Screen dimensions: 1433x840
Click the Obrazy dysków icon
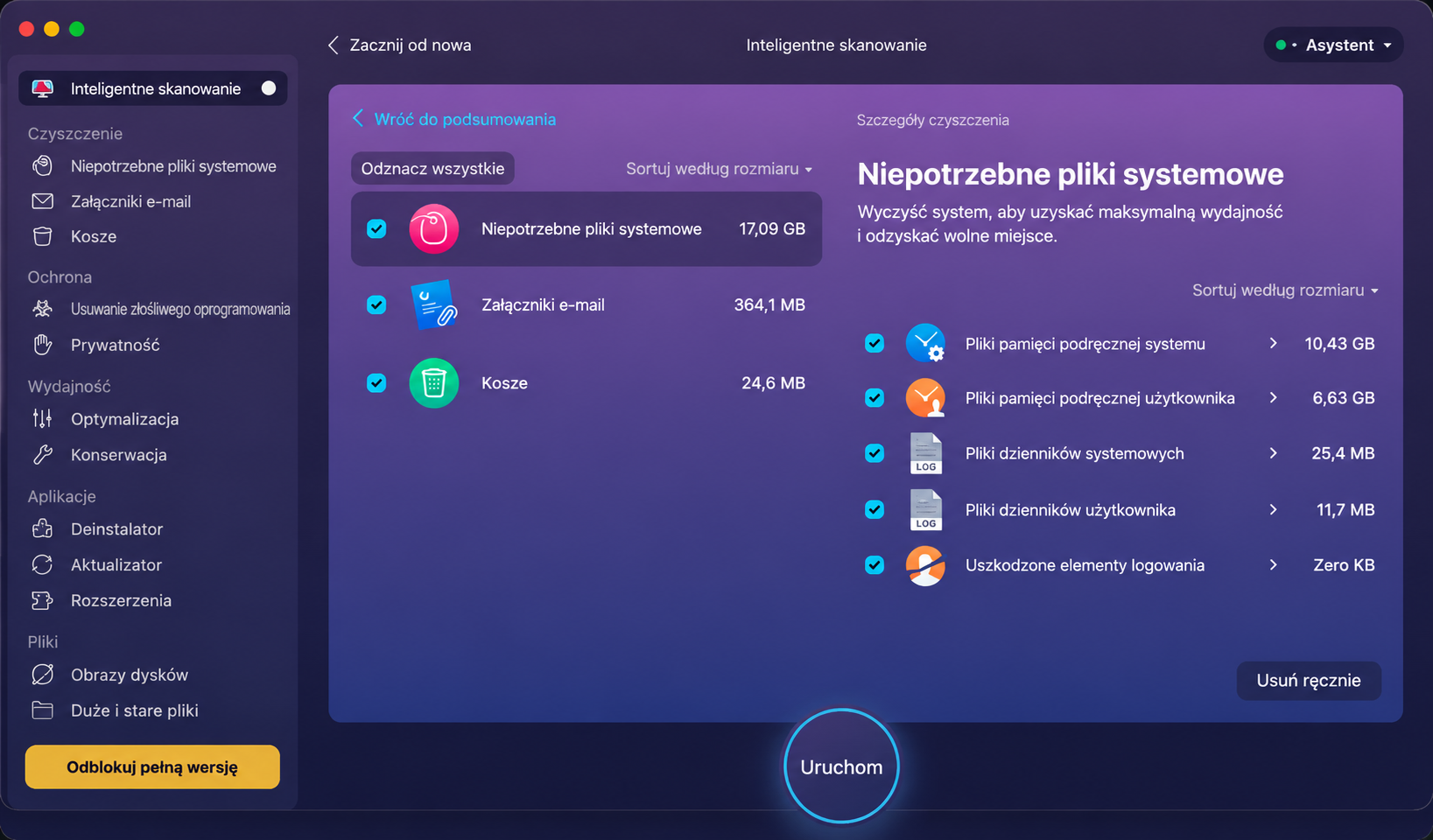point(42,675)
